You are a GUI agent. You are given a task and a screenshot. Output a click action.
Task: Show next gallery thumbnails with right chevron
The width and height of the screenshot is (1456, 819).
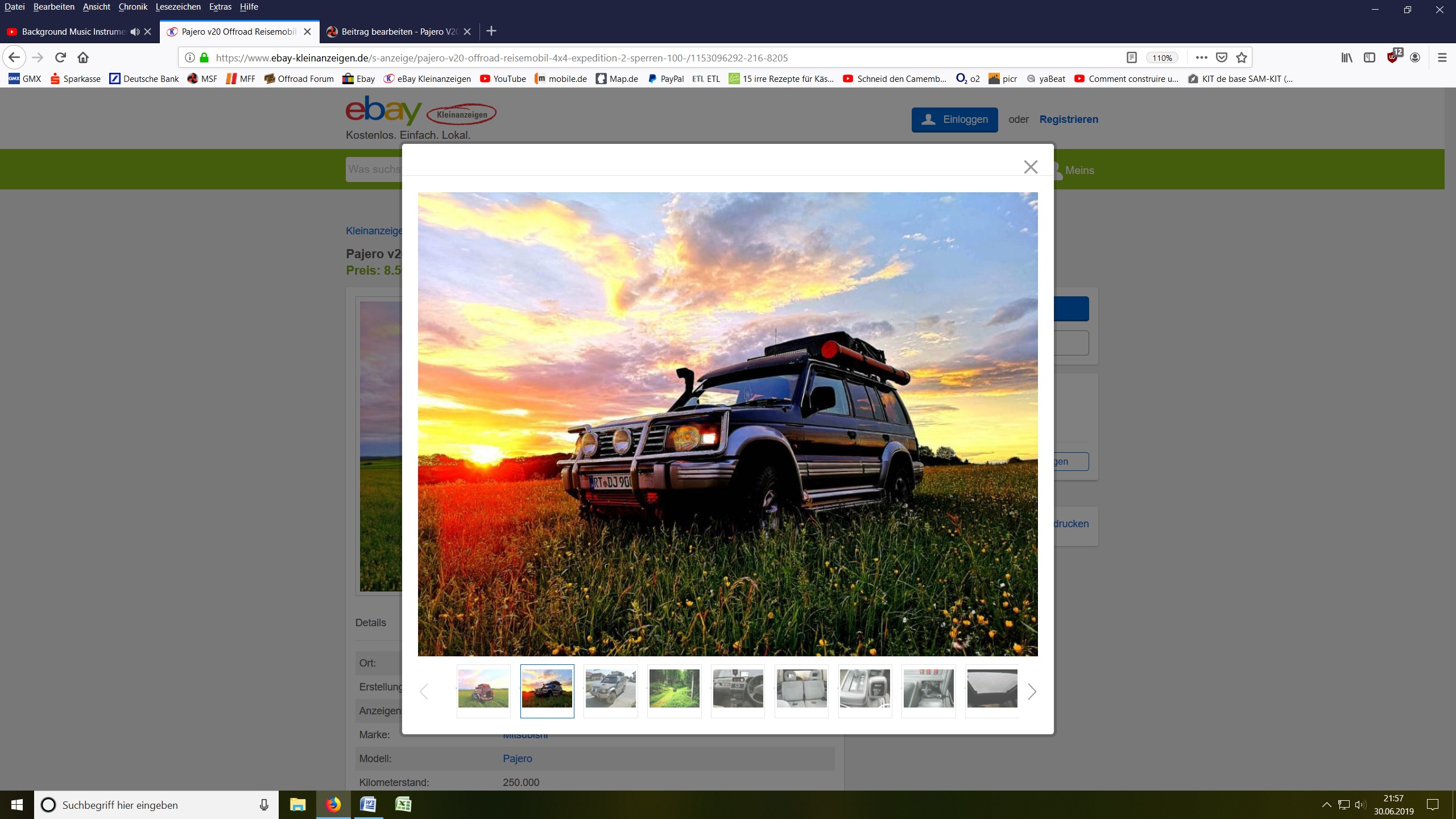pyautogui.click(x=1032, y=692)
